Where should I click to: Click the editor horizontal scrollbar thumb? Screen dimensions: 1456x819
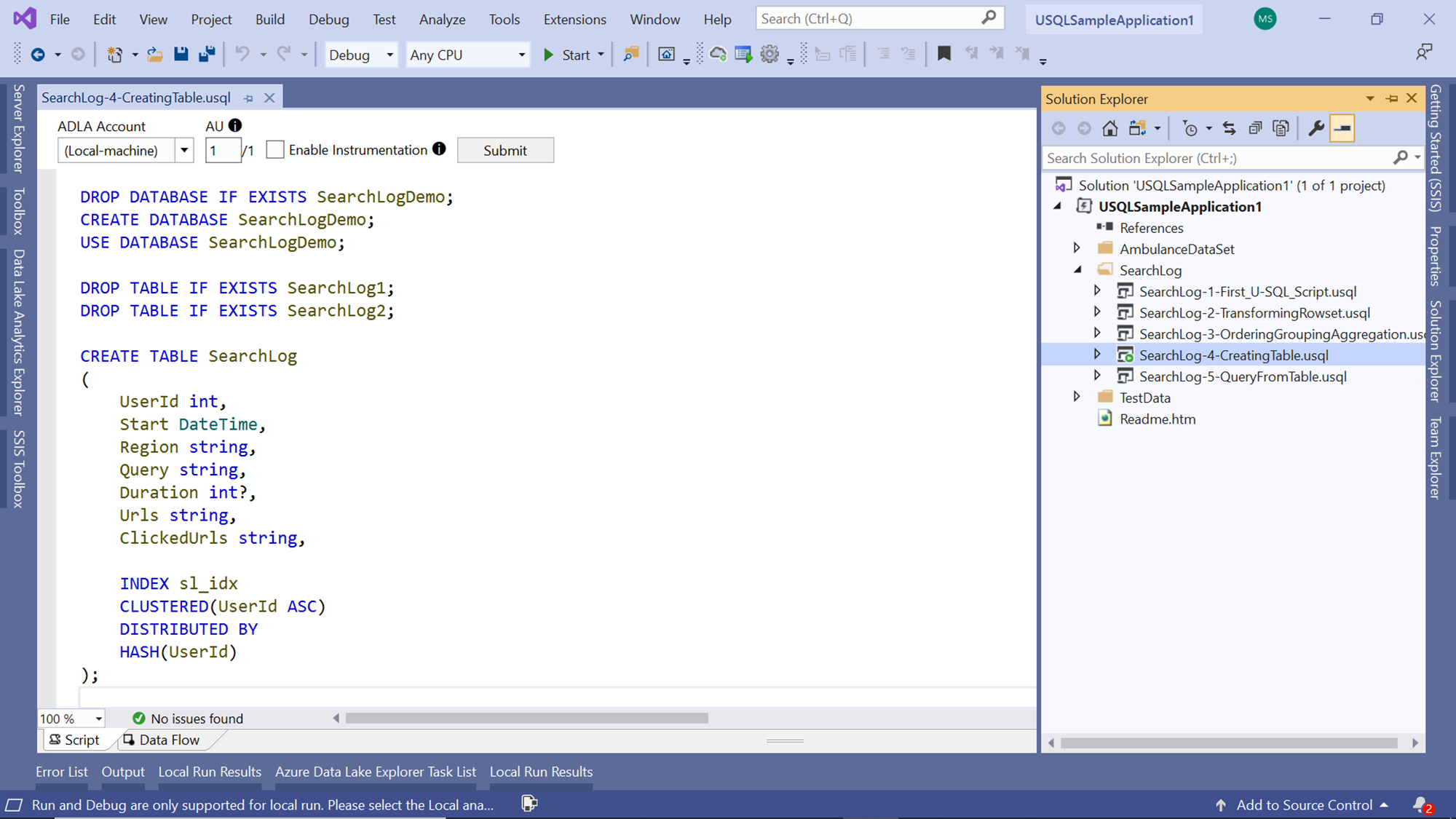[526, 719]
